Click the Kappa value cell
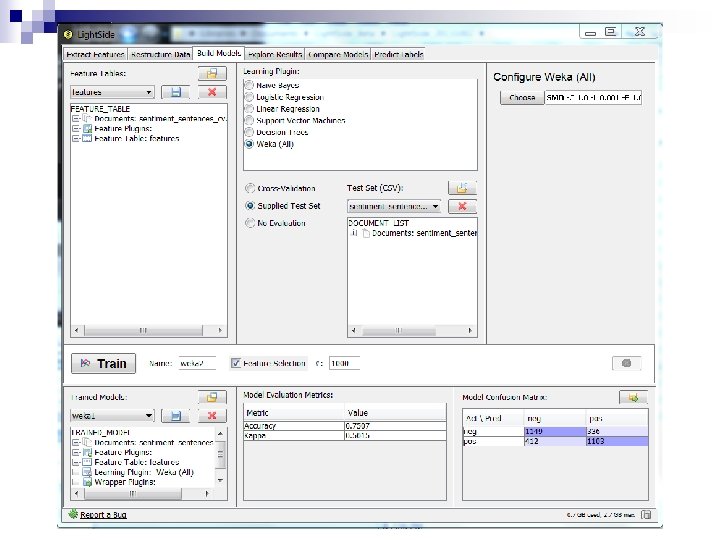The height and width of the screenshot is (540, 720). click(x=395, y=435)
